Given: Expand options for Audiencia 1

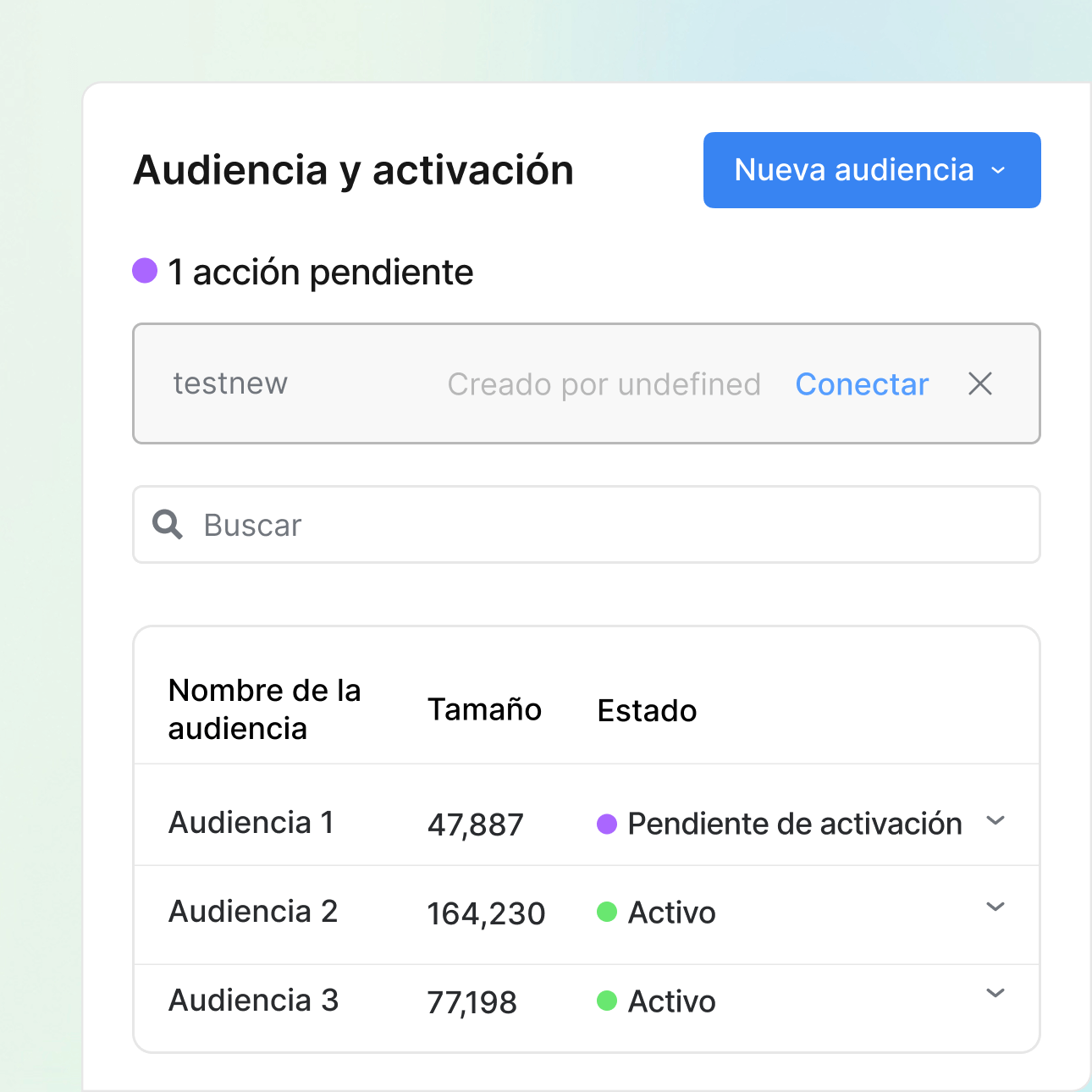Looking at the screenshot, I should (996, 820).
